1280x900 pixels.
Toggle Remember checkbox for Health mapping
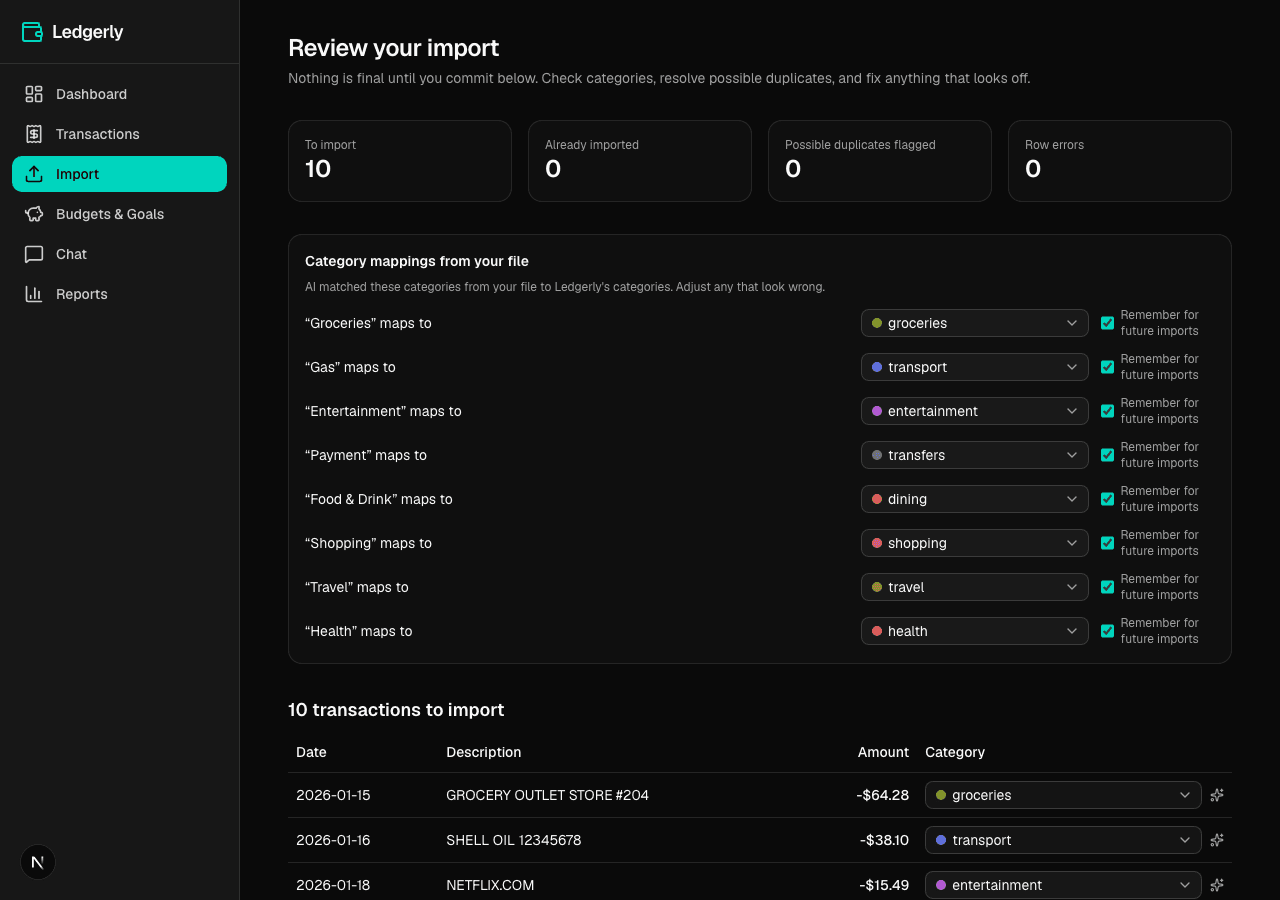pos(1107,631)
